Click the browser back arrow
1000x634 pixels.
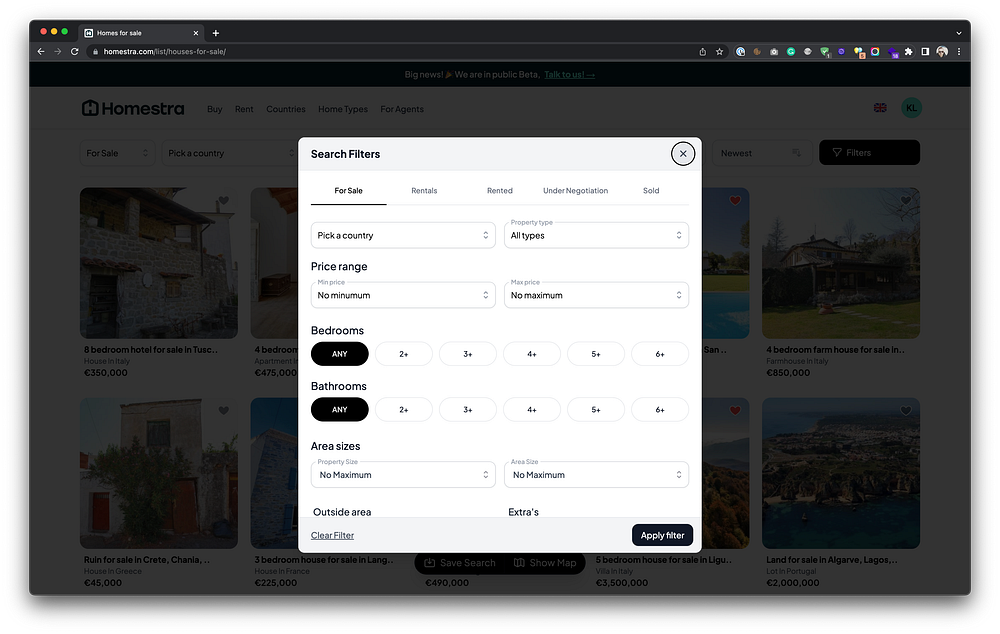[41, 52]
